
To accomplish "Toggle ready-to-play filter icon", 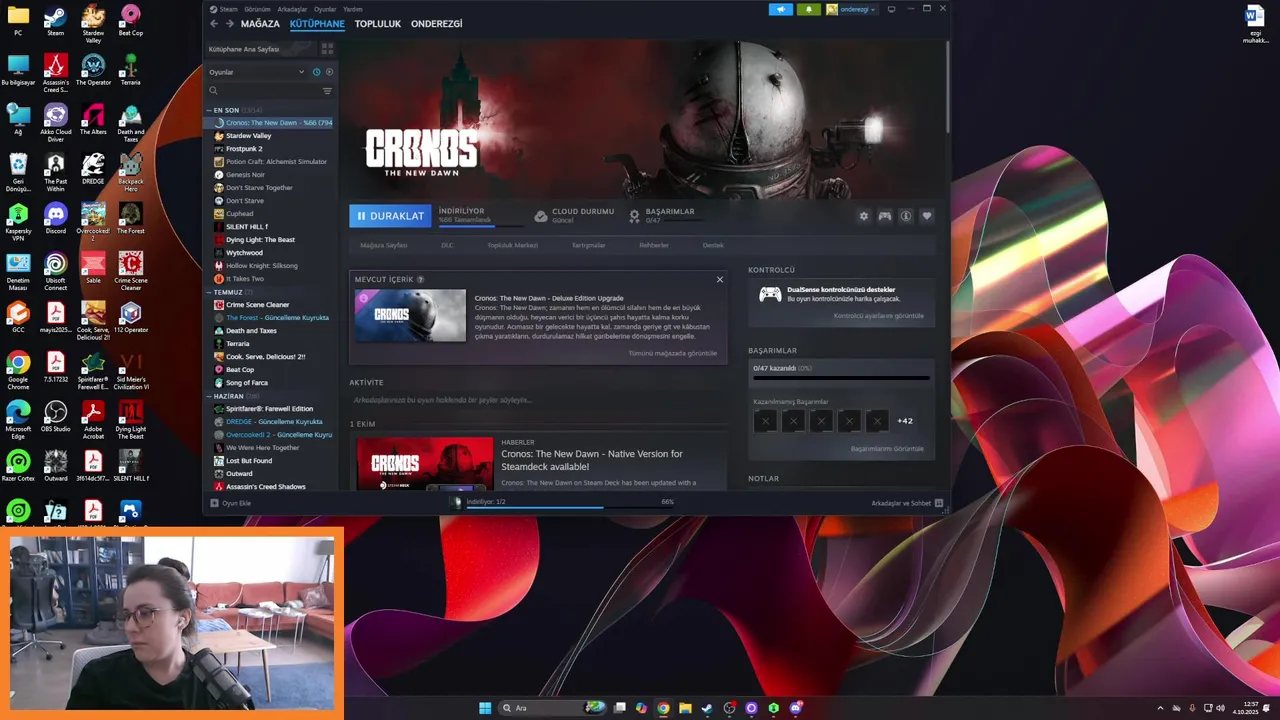I will 329,72.
